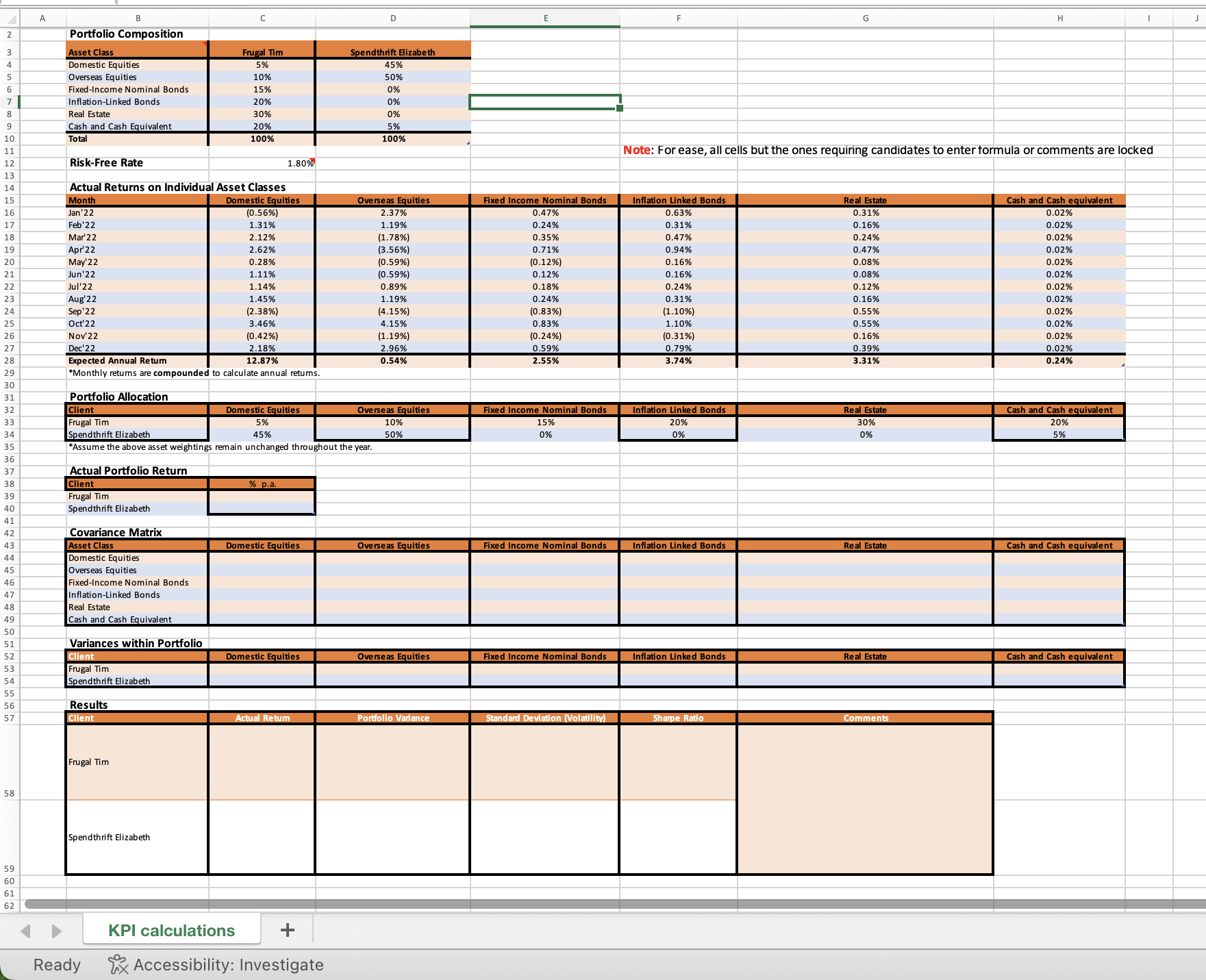
Task: Select Total 100% for Spendthrift Elizabeth
Action: [393, 138]
